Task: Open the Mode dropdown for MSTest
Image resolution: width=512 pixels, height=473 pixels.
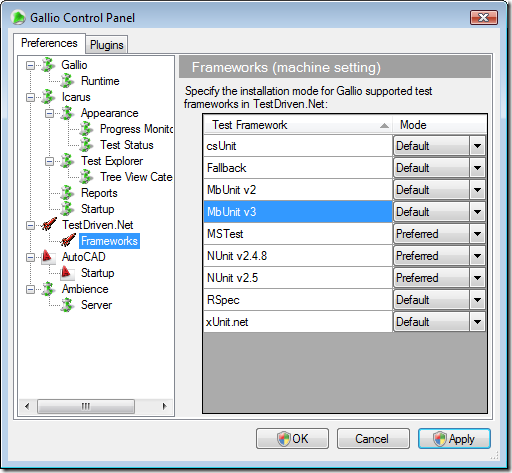Action: [x=477, y=234]
